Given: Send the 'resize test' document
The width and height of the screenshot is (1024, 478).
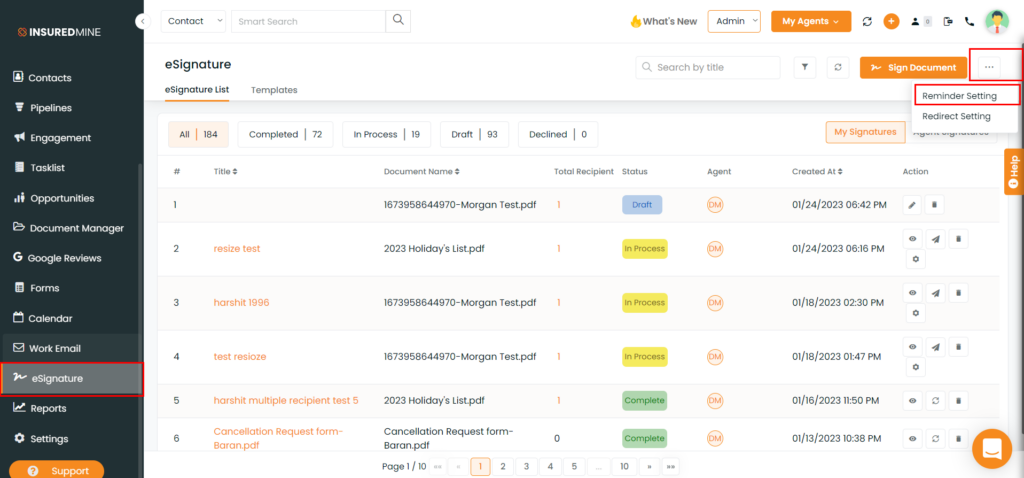Looking at the screenshot, I should (936, 239).
